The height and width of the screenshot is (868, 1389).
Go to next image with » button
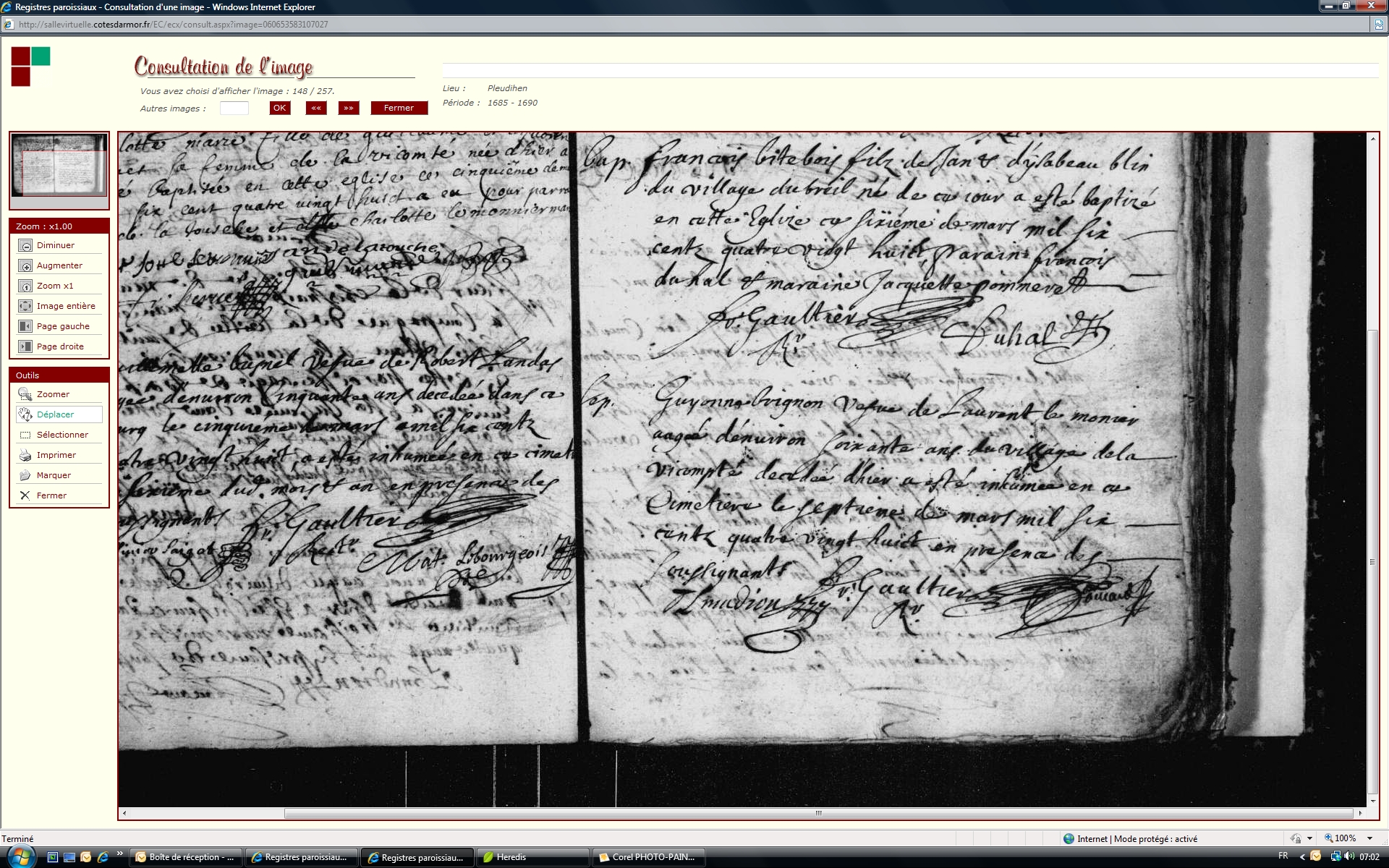click(349, 109)
